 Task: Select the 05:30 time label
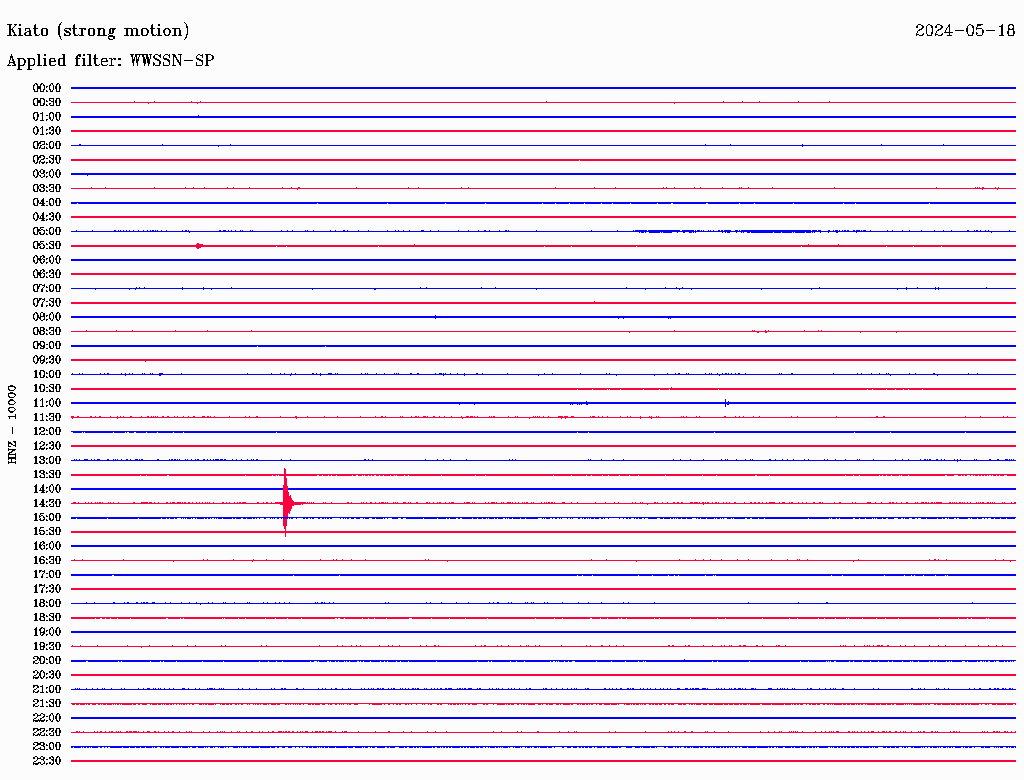click(47, 246)
